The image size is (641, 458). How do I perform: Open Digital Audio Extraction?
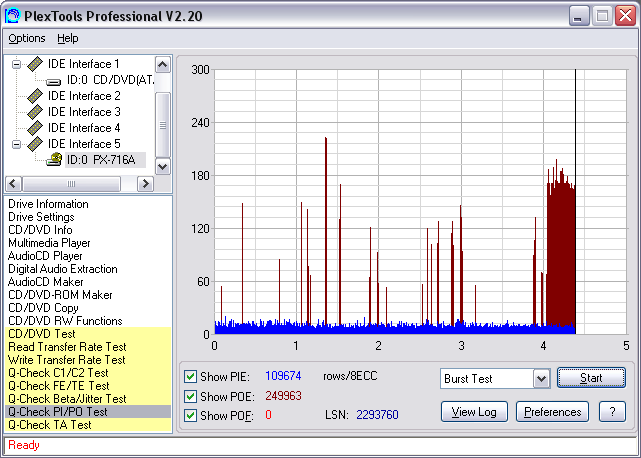pos(63,269)
